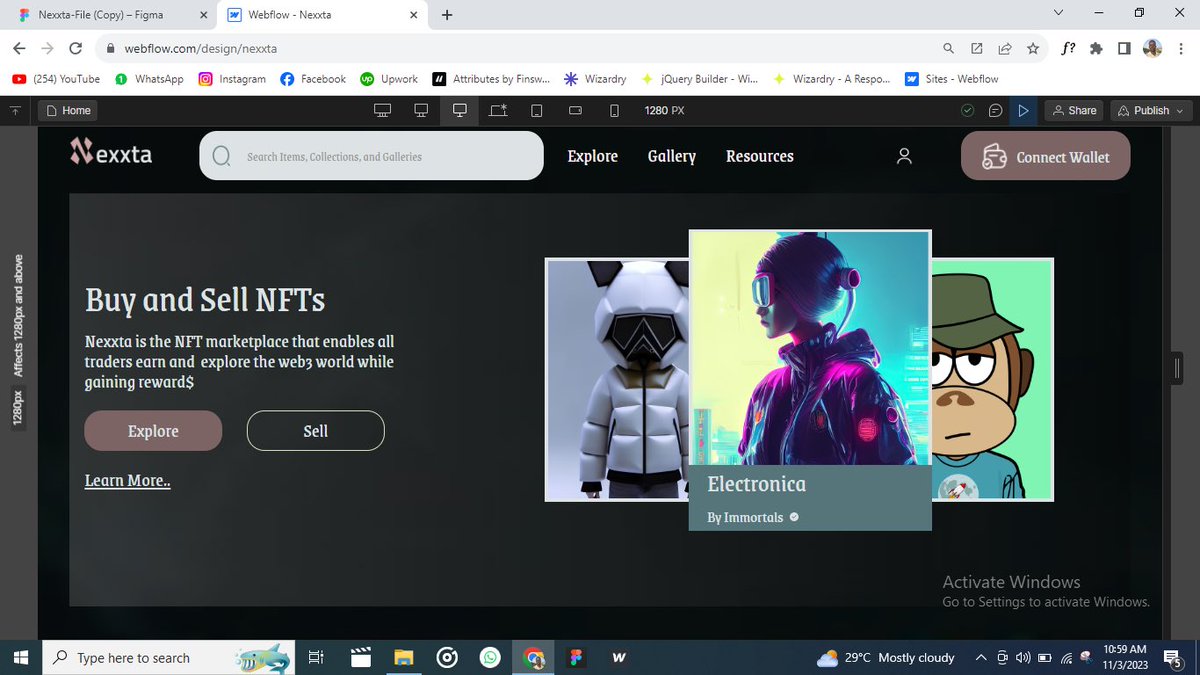Click the Nexxta logo
This screenshot has width=1200, height=675.
coord(111,151)
